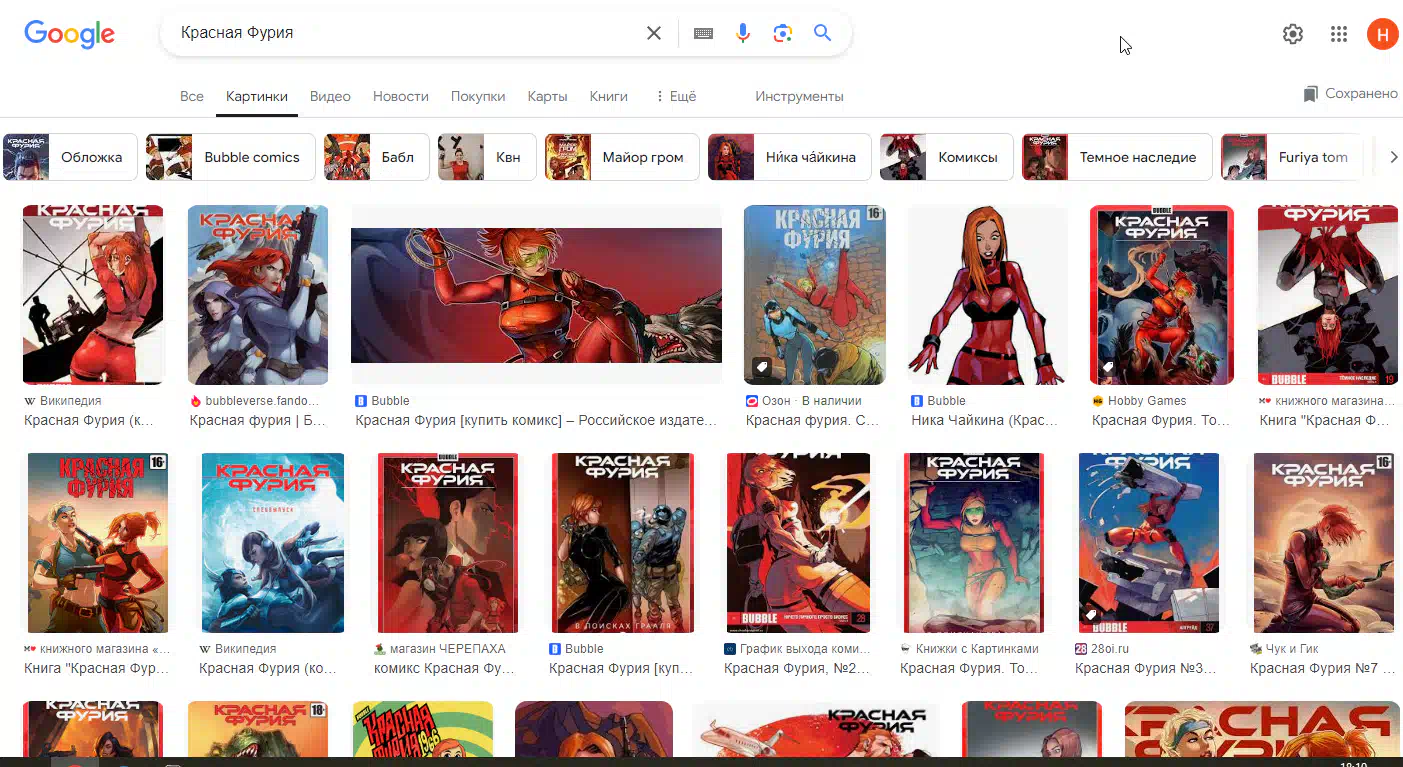Viewport: 1403px width, 767px height.
Task: Open the Красная Фурия. То… link under Книжки с Картинками
Action: pyautogui.click(x=970, y=669)
